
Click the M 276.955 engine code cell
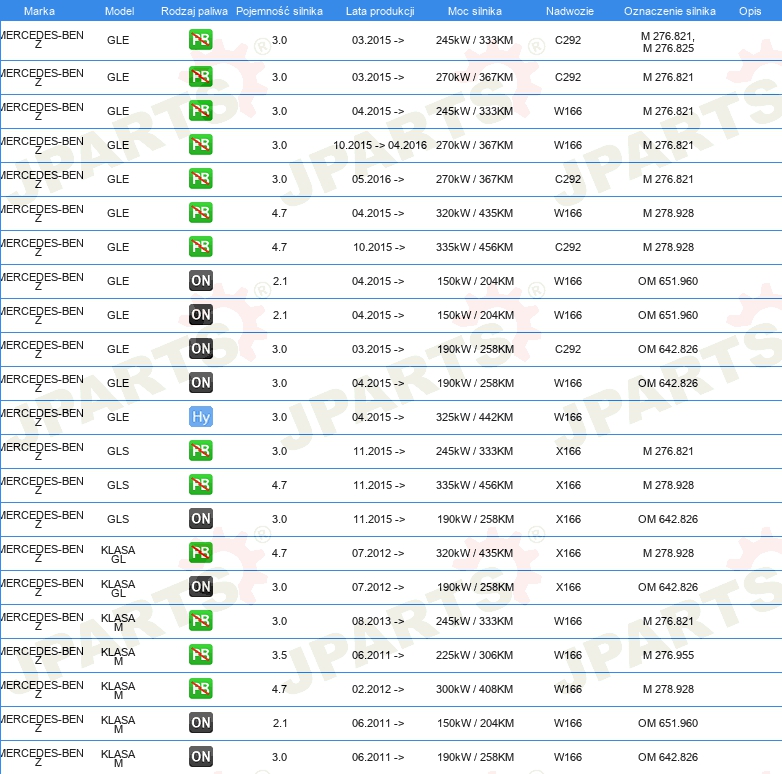[x=668, y=655]
